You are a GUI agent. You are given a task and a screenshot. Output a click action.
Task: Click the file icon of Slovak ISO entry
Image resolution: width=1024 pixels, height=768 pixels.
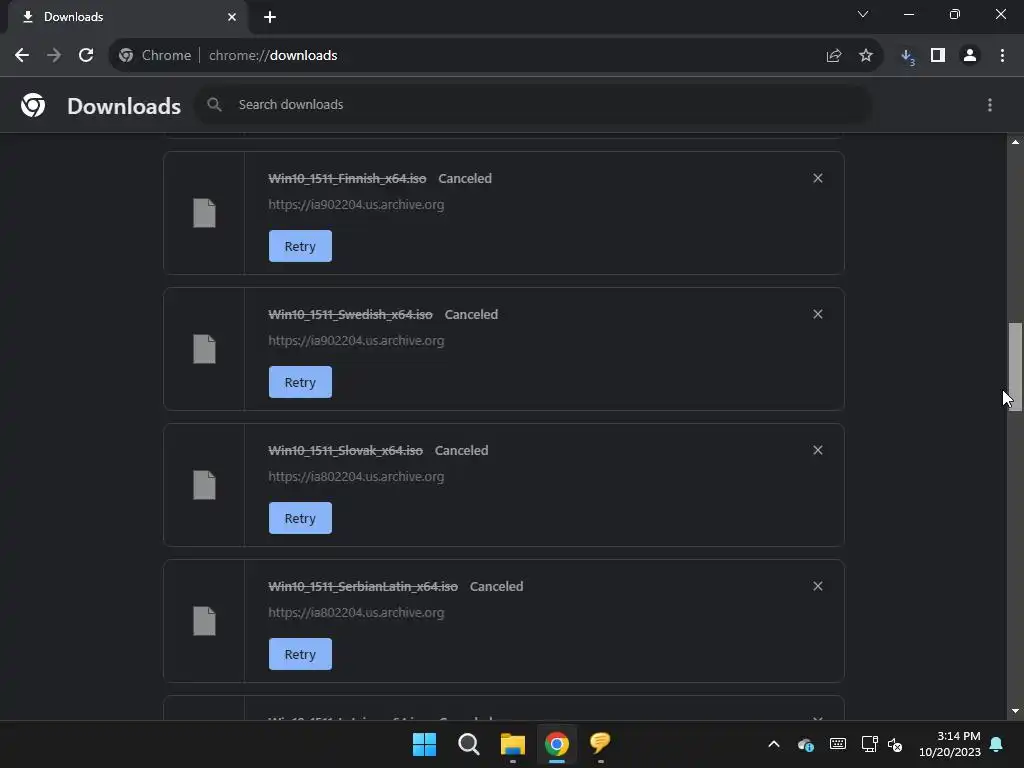pyautogui.click(x=204, y=485)
